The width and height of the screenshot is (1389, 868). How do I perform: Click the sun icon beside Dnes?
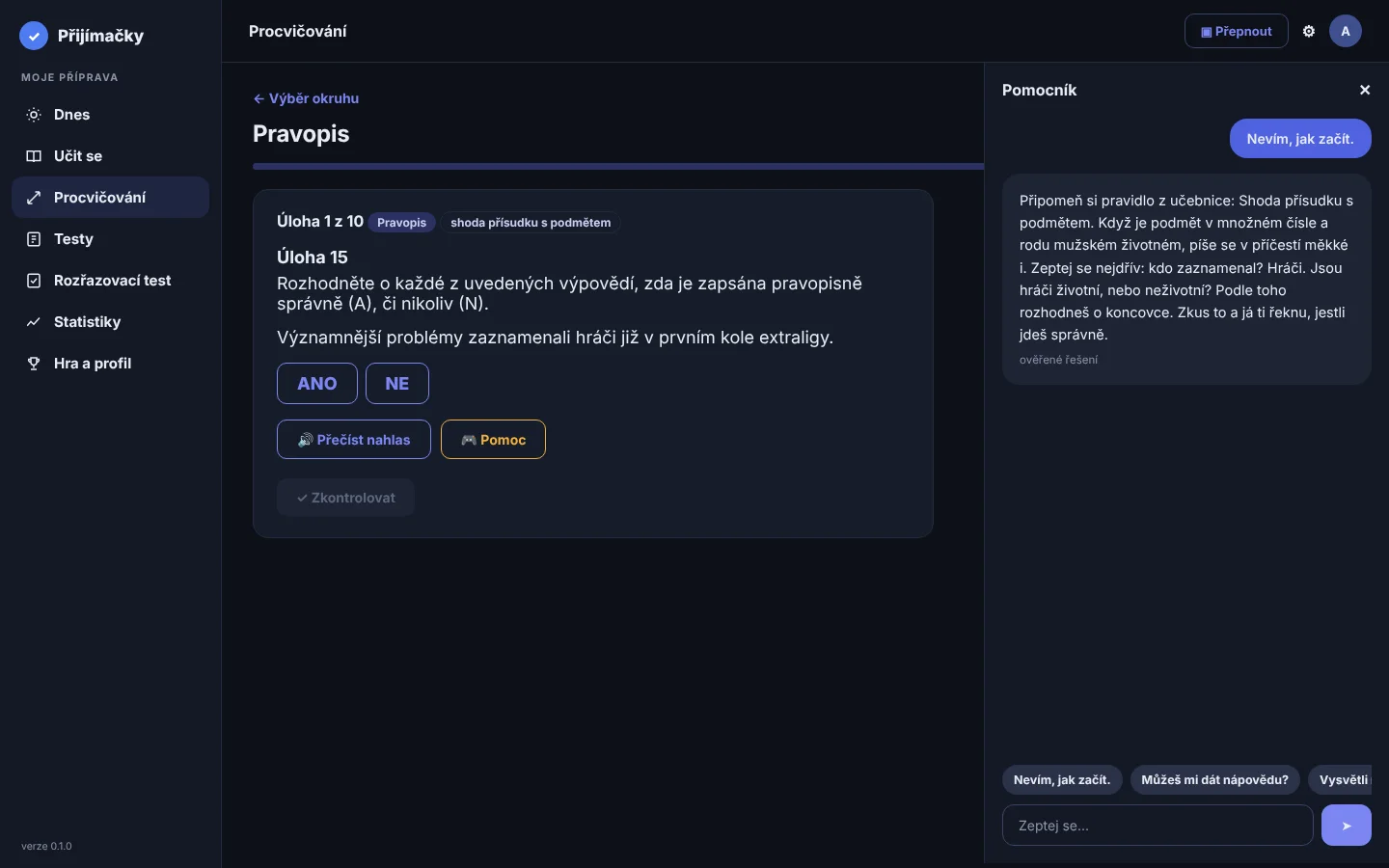pos(34,115)
